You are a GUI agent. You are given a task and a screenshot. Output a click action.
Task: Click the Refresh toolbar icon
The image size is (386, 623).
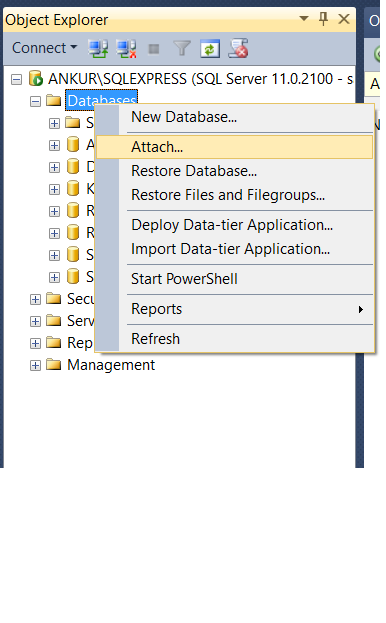(x=210, y=49)
